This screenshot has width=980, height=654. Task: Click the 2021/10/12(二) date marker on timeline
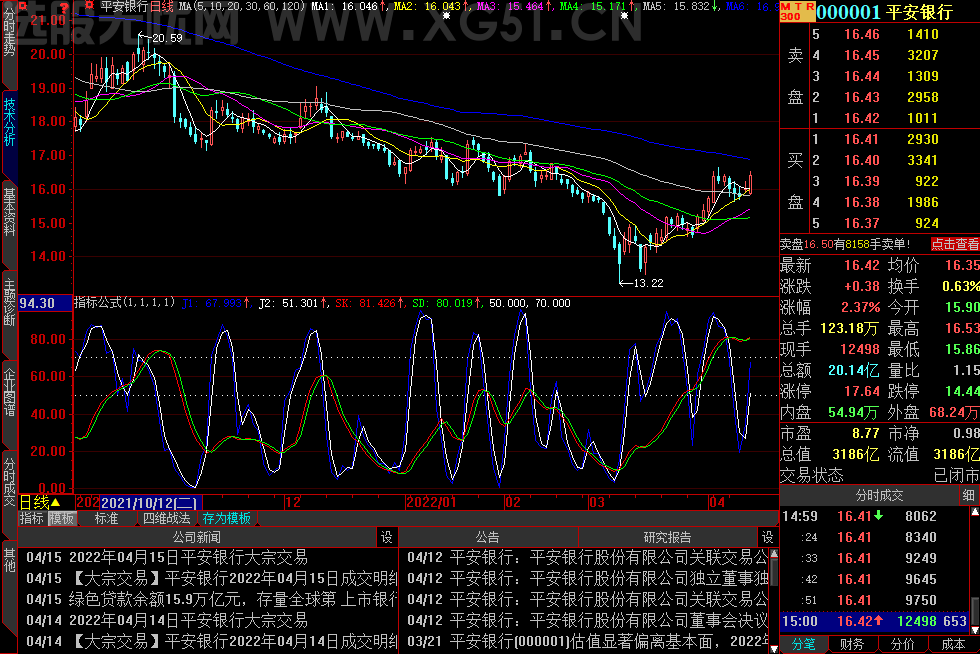coord(151,503)
